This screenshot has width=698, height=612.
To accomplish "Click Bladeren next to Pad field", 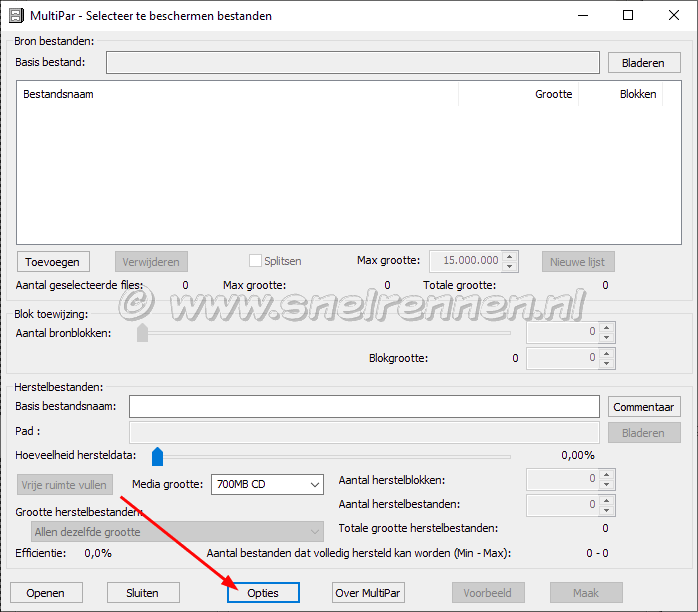I will coord(644,433).
